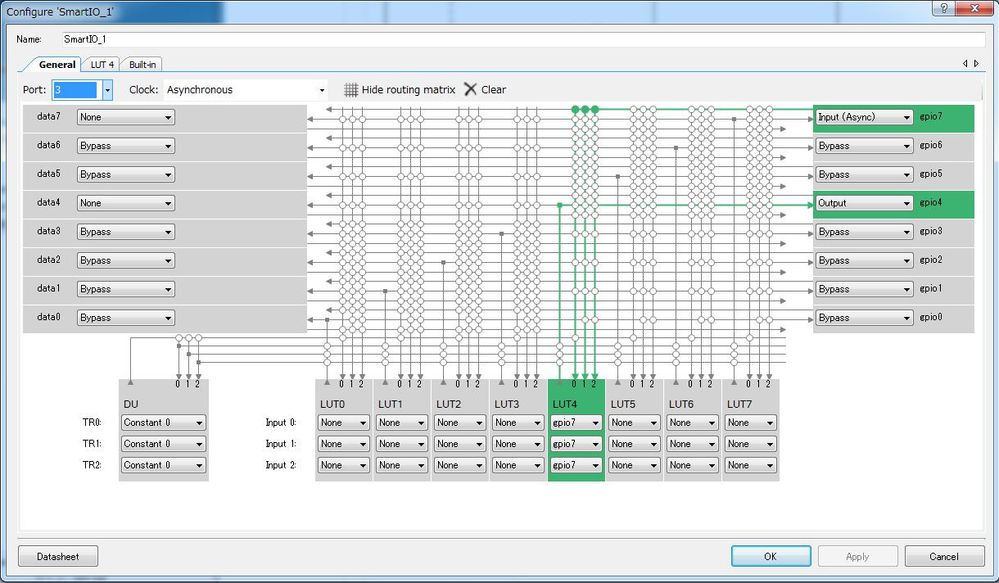Apply the SmartIO configuration changes
This screenshot has height=583, width=999.
pos(857,556)
